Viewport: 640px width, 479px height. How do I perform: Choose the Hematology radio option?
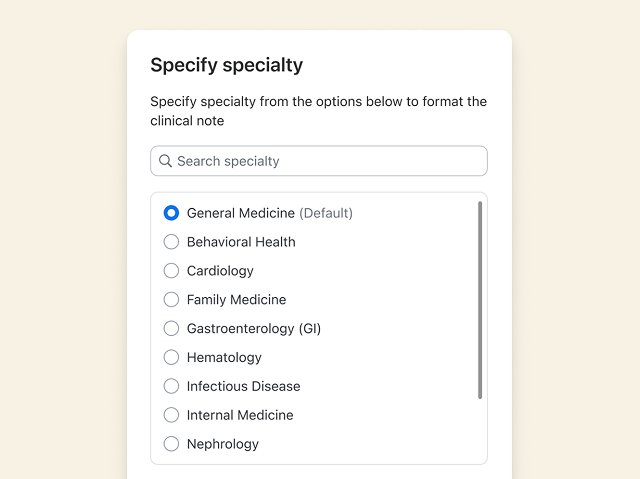coord(171,357)
